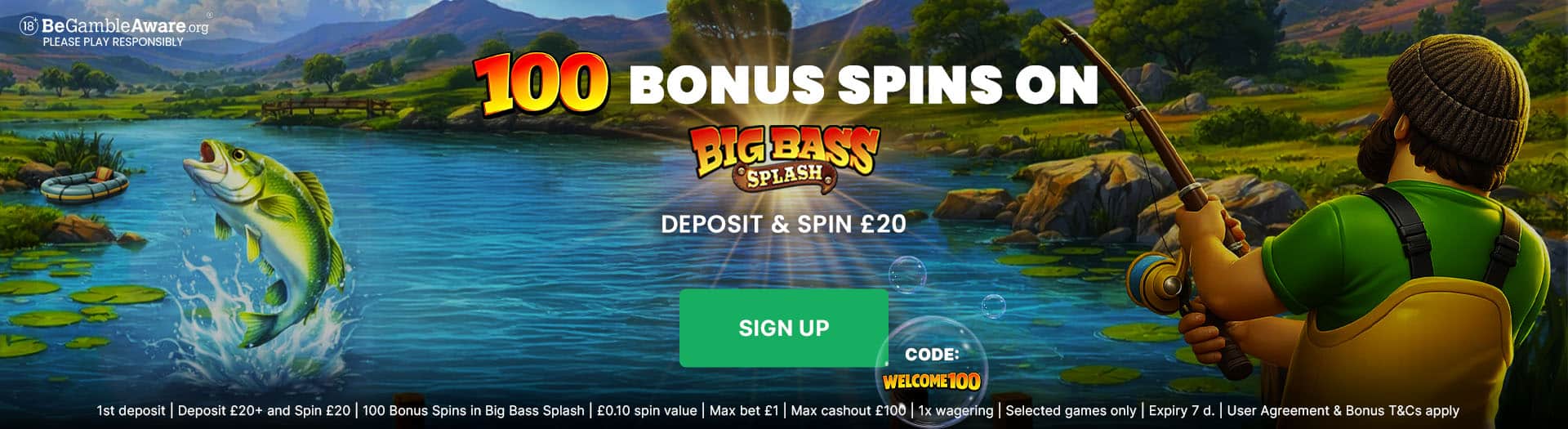Open User Agreement & Bonus T&Cs apply

tap(1343, 411)
